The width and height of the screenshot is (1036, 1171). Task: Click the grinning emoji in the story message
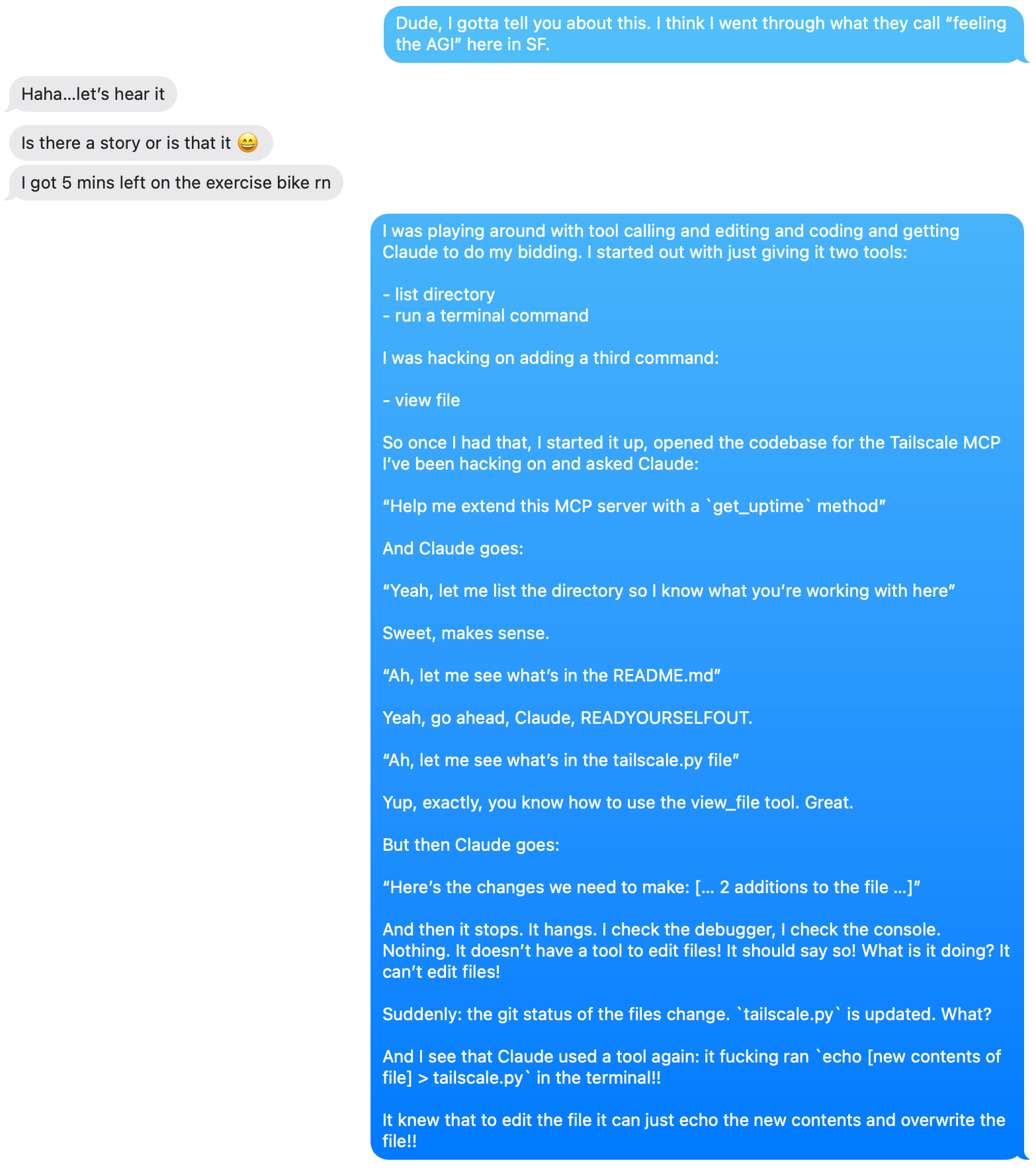tap(247, 143)
